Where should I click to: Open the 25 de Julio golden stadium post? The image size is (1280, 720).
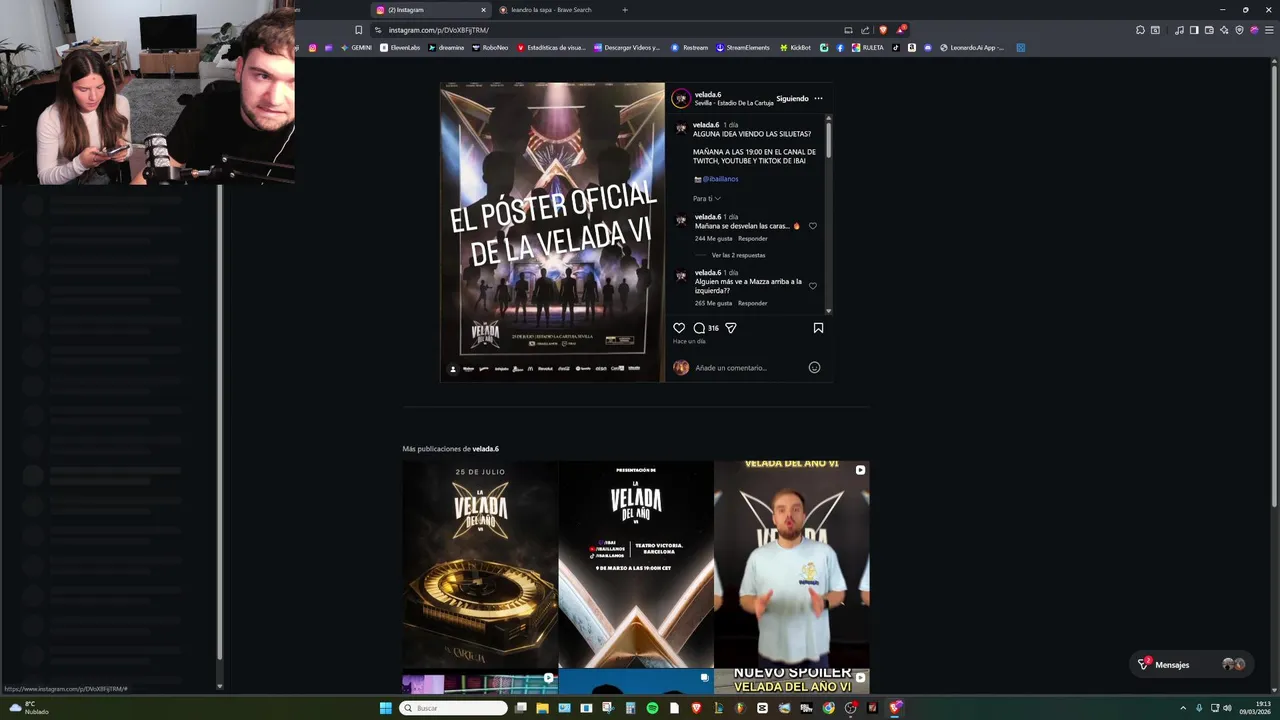(480, 564)
